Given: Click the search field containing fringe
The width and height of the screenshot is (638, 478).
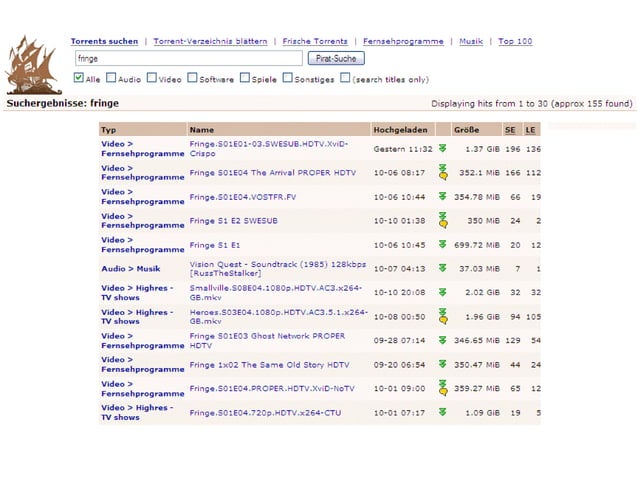Looking at the screenshot, I should [189, 58].
